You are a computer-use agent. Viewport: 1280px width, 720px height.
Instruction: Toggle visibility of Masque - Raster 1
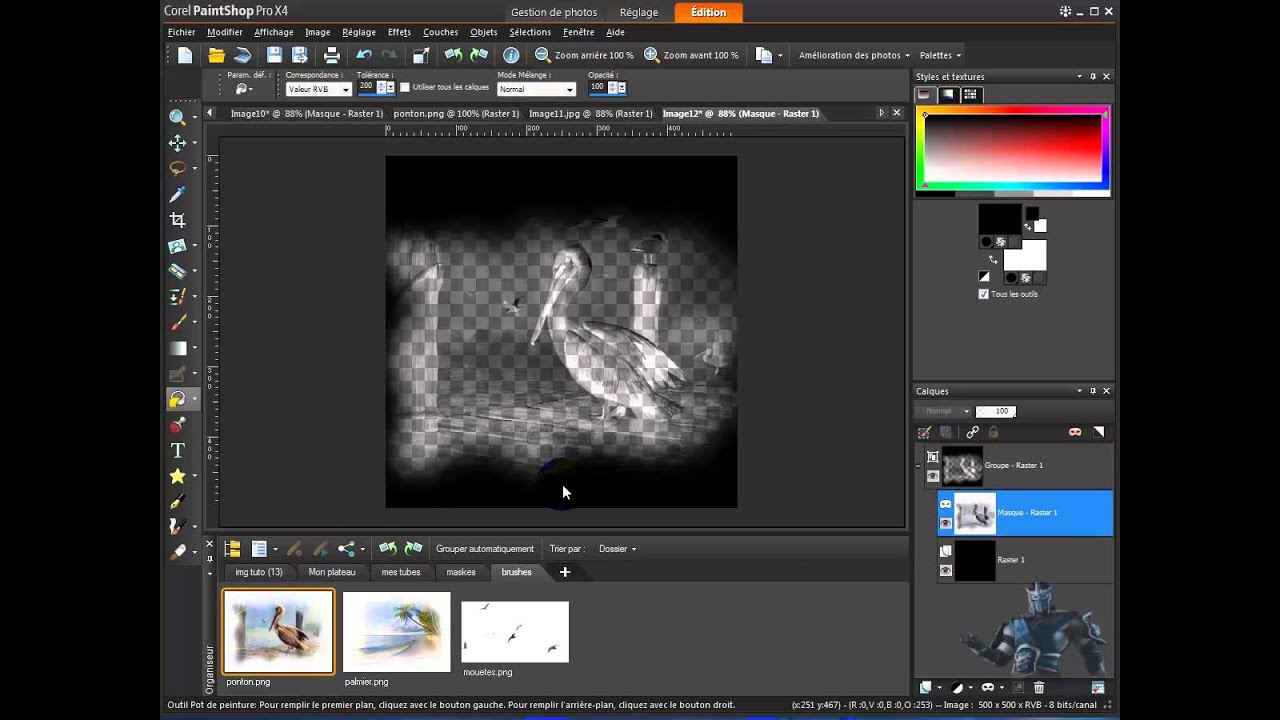(946, 523)
